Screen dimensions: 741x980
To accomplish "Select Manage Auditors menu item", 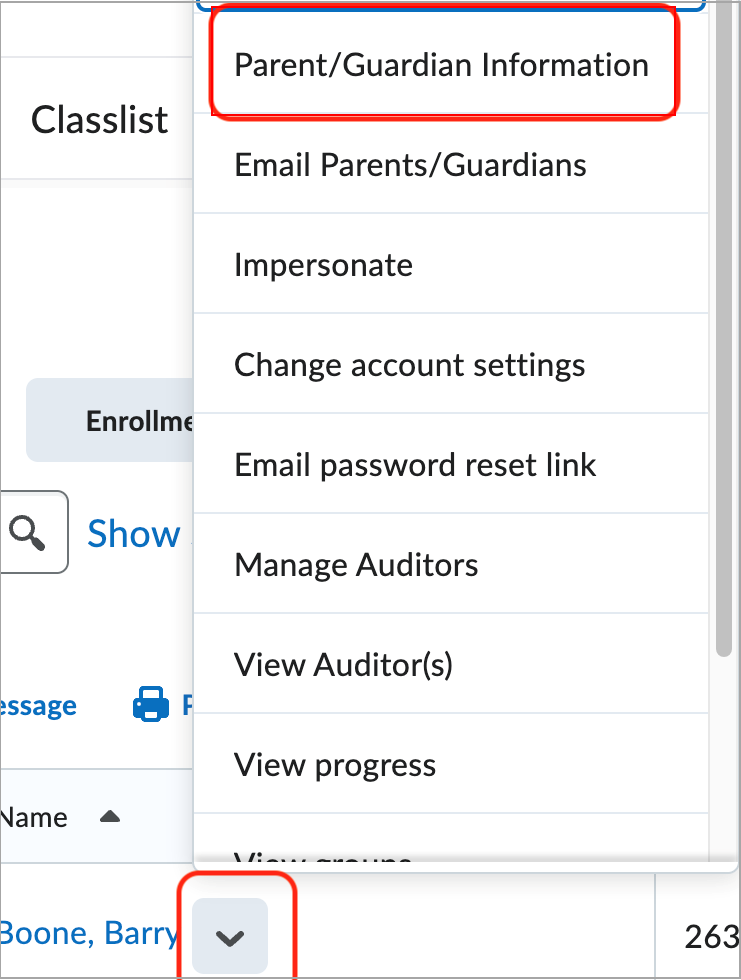I will tap(356, 564).
